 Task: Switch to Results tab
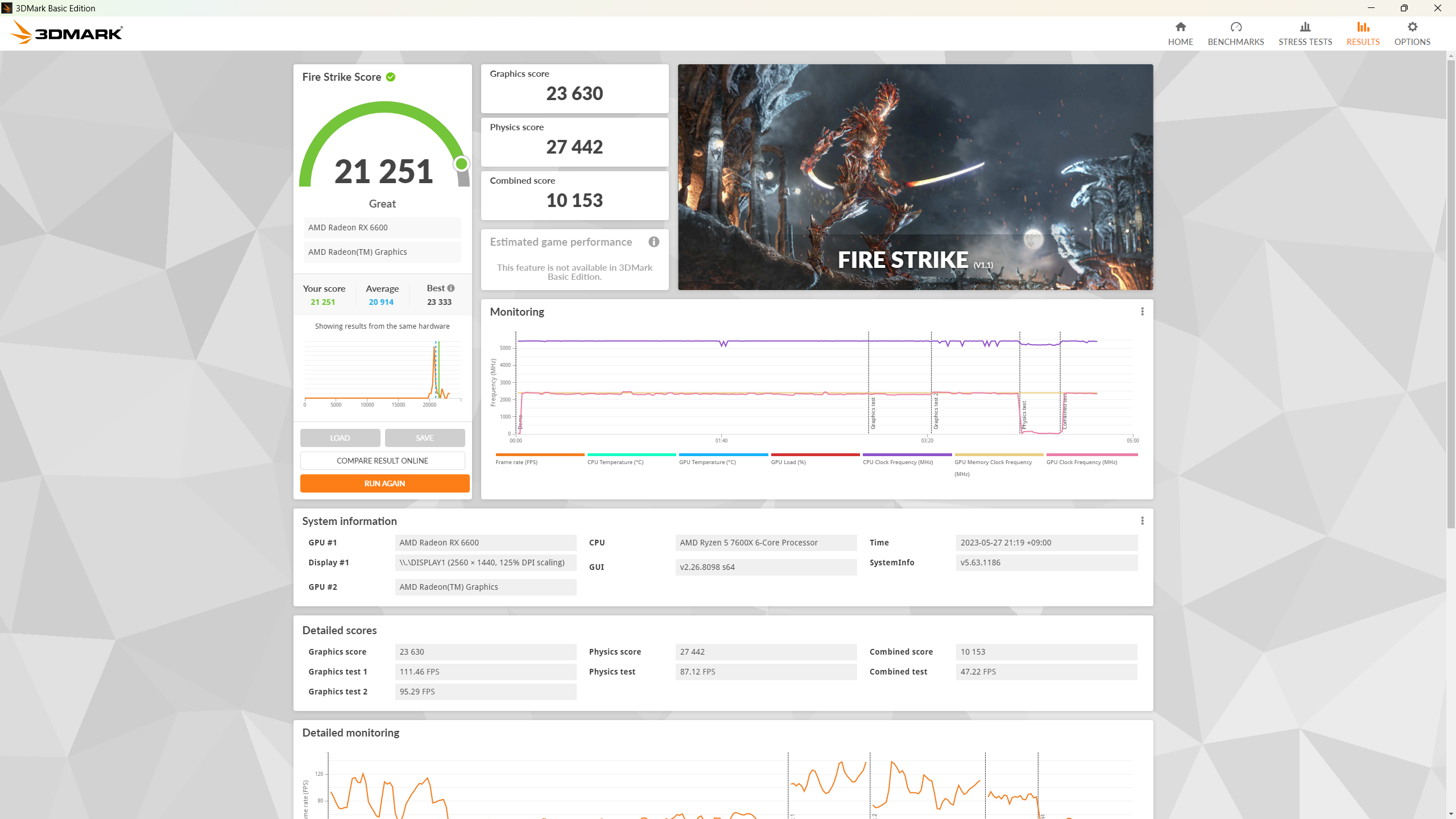[1363, 34]
